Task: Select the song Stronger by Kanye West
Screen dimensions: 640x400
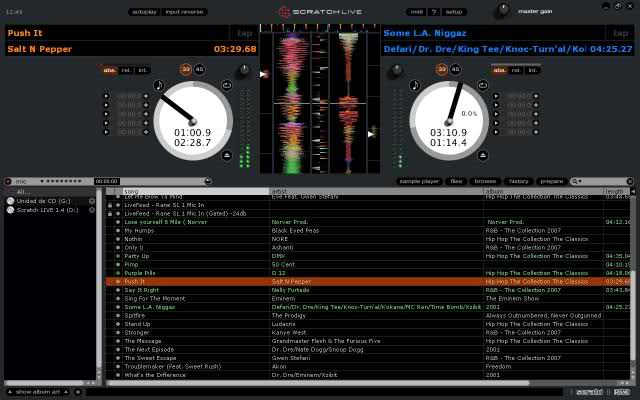Action: click(x=367, y=333)
